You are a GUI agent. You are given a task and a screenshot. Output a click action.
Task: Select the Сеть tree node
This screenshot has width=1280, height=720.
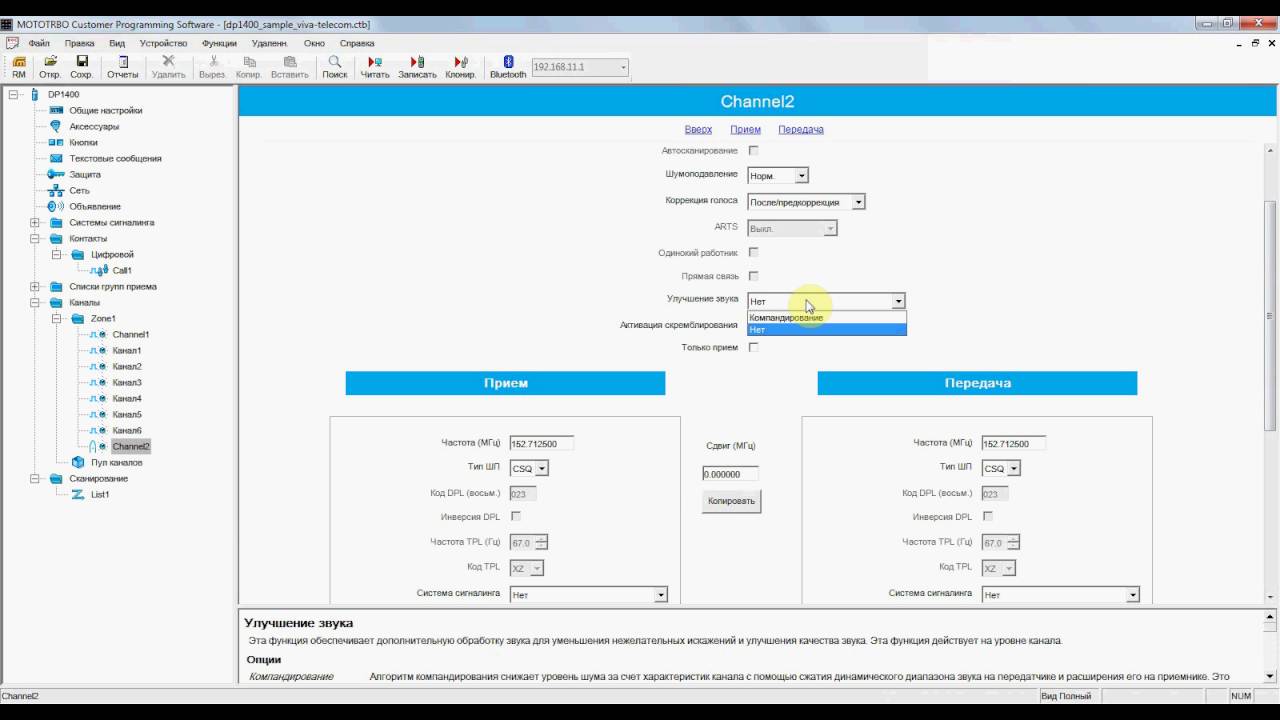pos(79,190)
